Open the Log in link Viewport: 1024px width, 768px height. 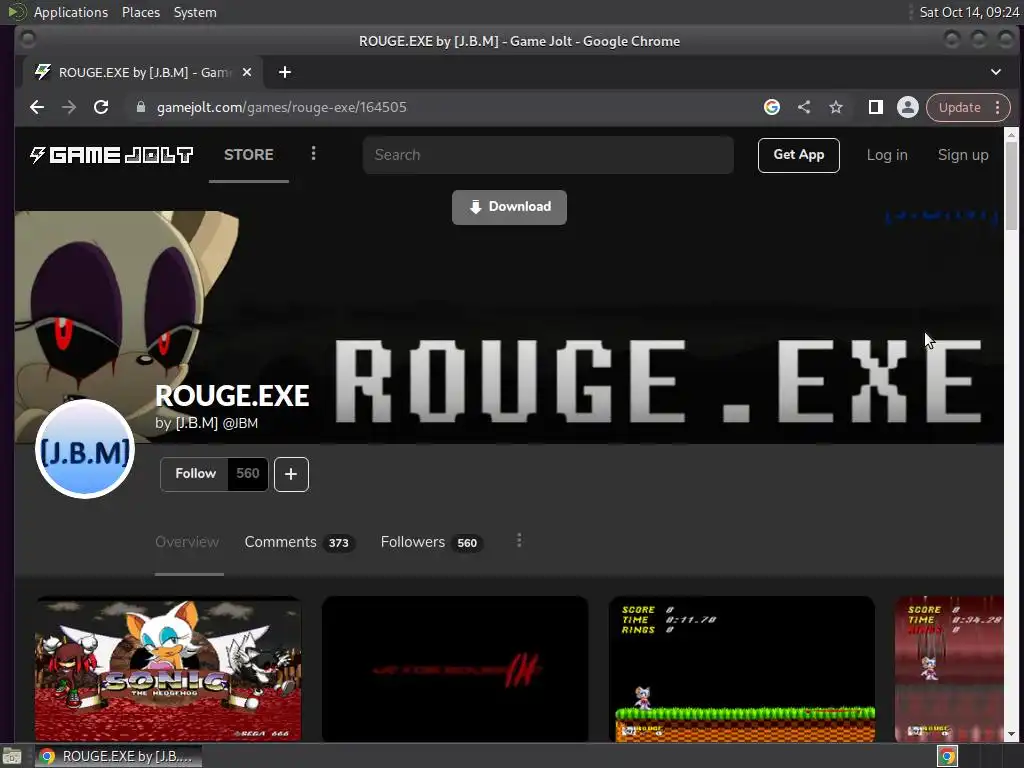(x=887, y=155)
